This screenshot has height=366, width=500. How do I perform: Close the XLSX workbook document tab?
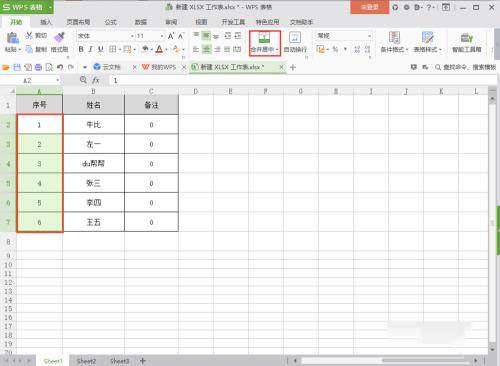pos(282,67)
